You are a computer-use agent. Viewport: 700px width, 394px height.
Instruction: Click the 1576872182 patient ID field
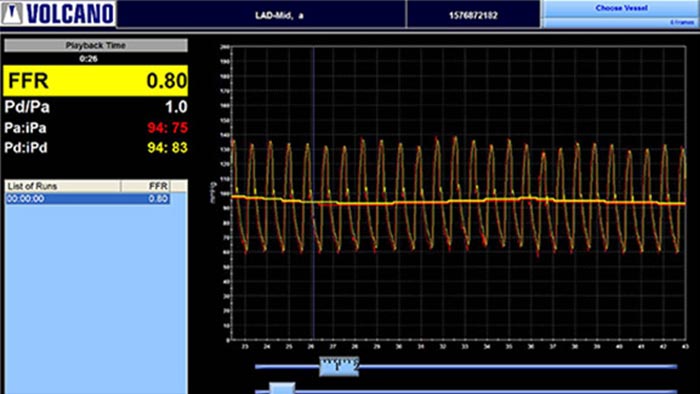coord(473,15)
